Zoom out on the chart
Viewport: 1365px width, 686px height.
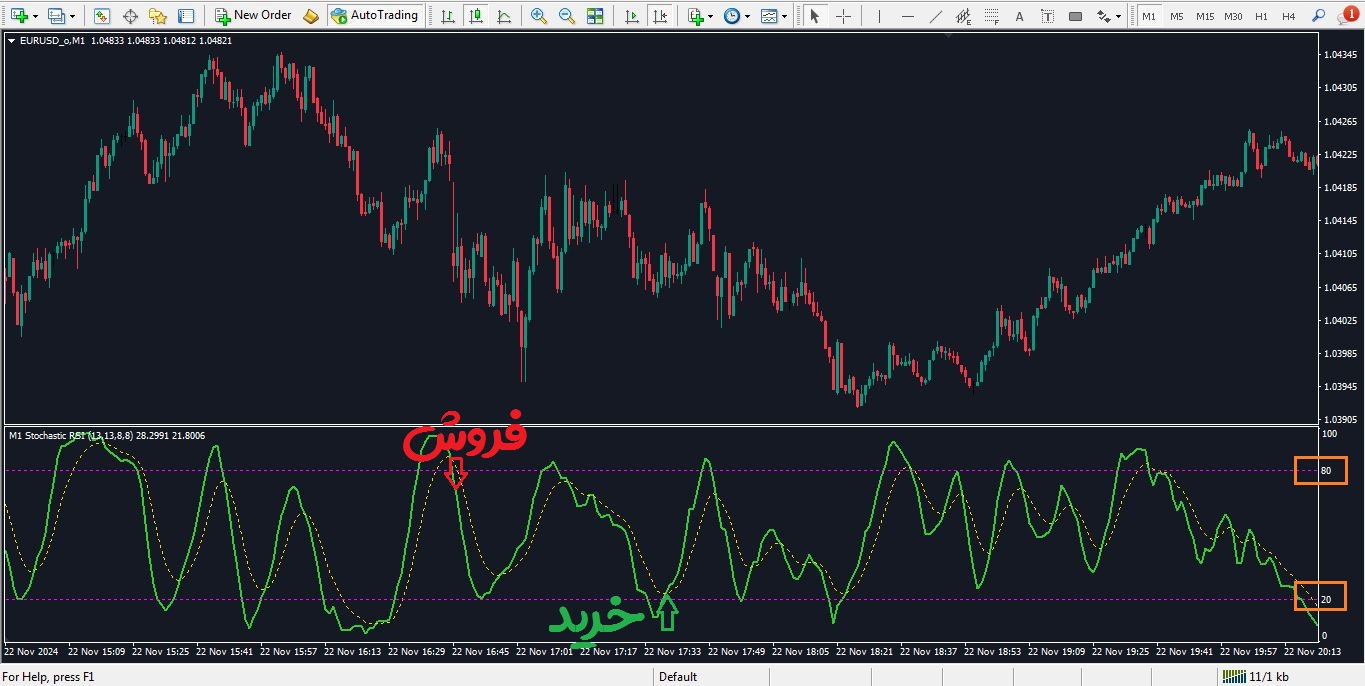[567, 16]
